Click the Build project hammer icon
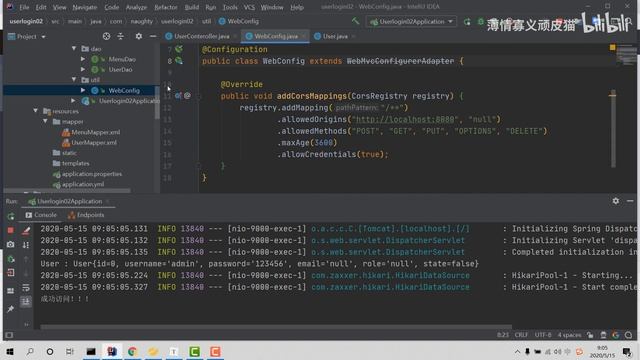This screenshot has height=360, width=640. [356, 21]
